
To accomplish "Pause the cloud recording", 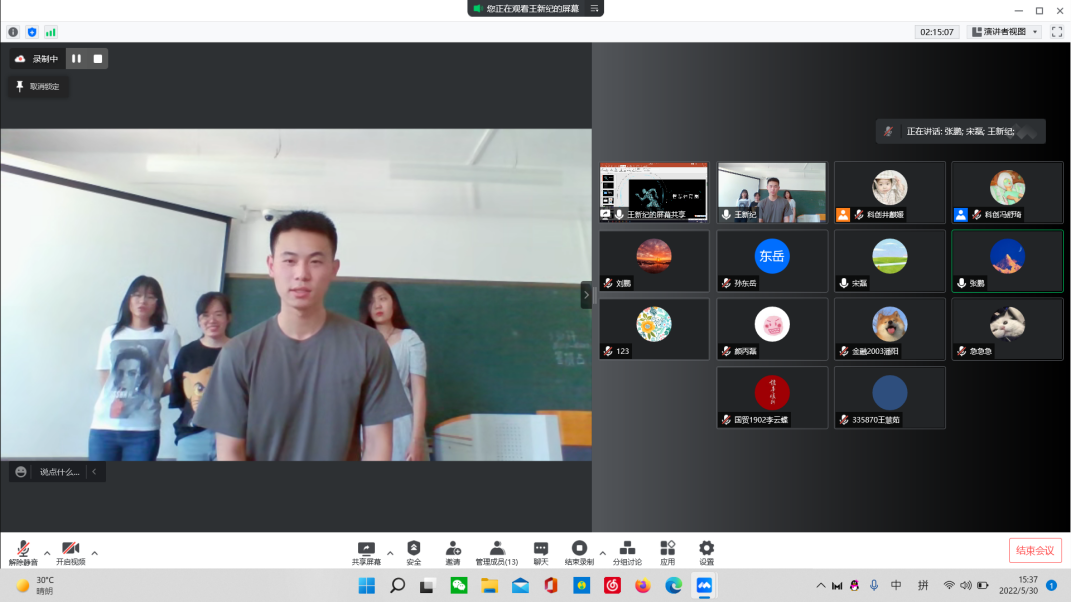I will click(x=76, y=59).
